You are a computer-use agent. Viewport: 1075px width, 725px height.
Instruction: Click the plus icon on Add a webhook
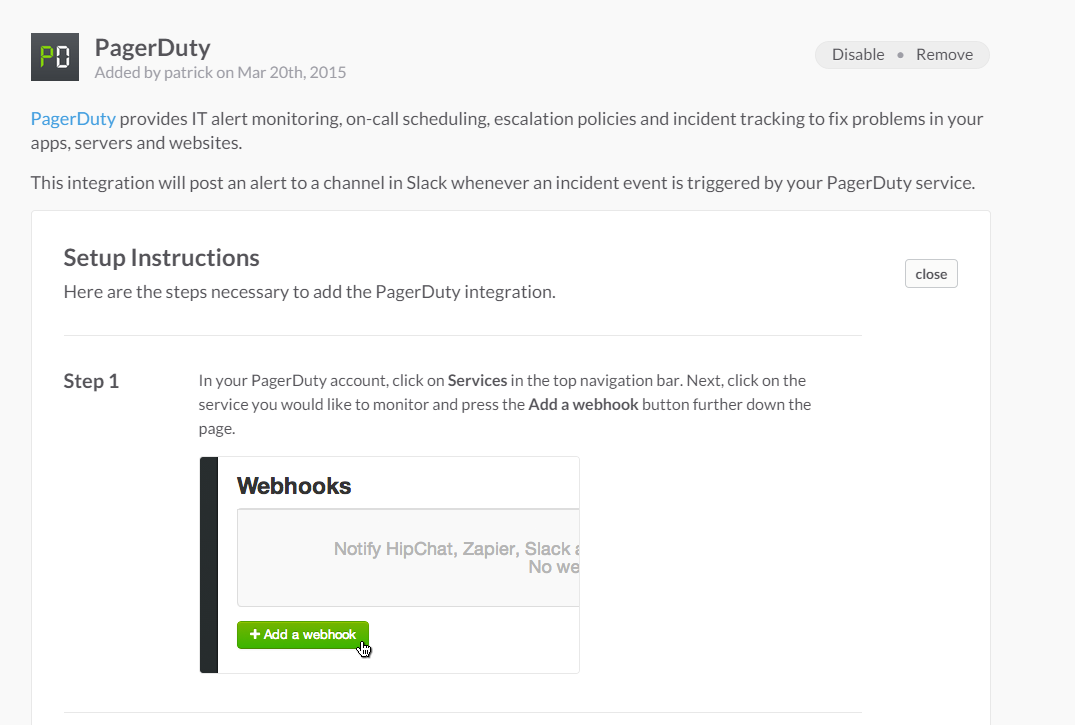click(255, 635)
